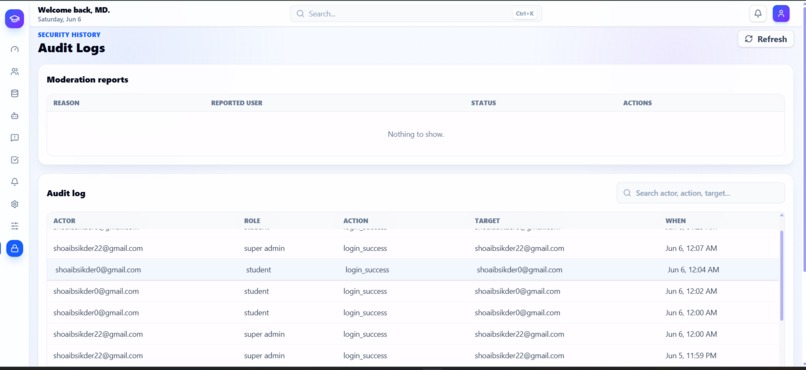
Task: Click the actor email in the 12:07 AM row
Action: [x=98, y=248]
